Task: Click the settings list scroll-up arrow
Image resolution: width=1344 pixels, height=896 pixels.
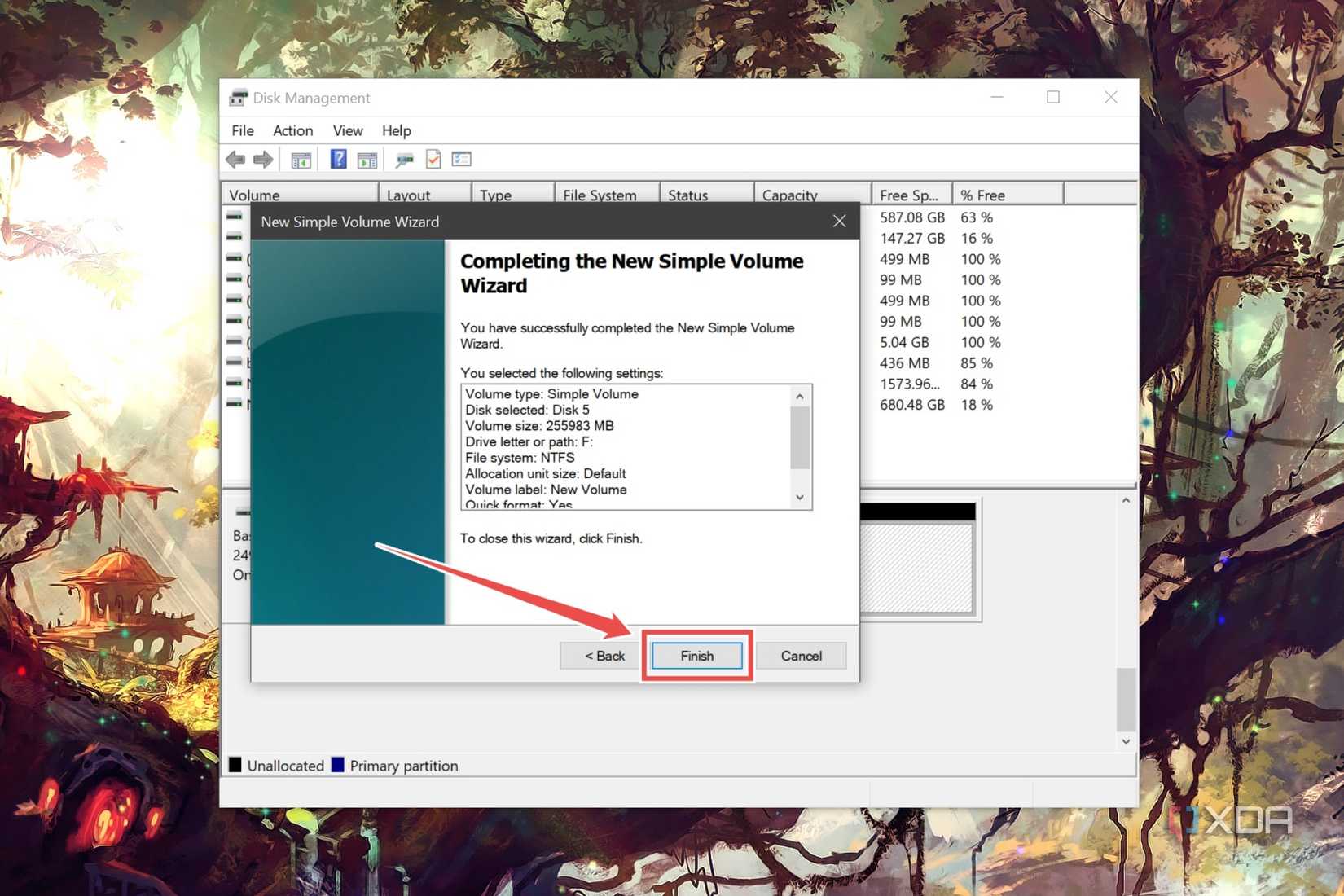Action: click(800, 396)
